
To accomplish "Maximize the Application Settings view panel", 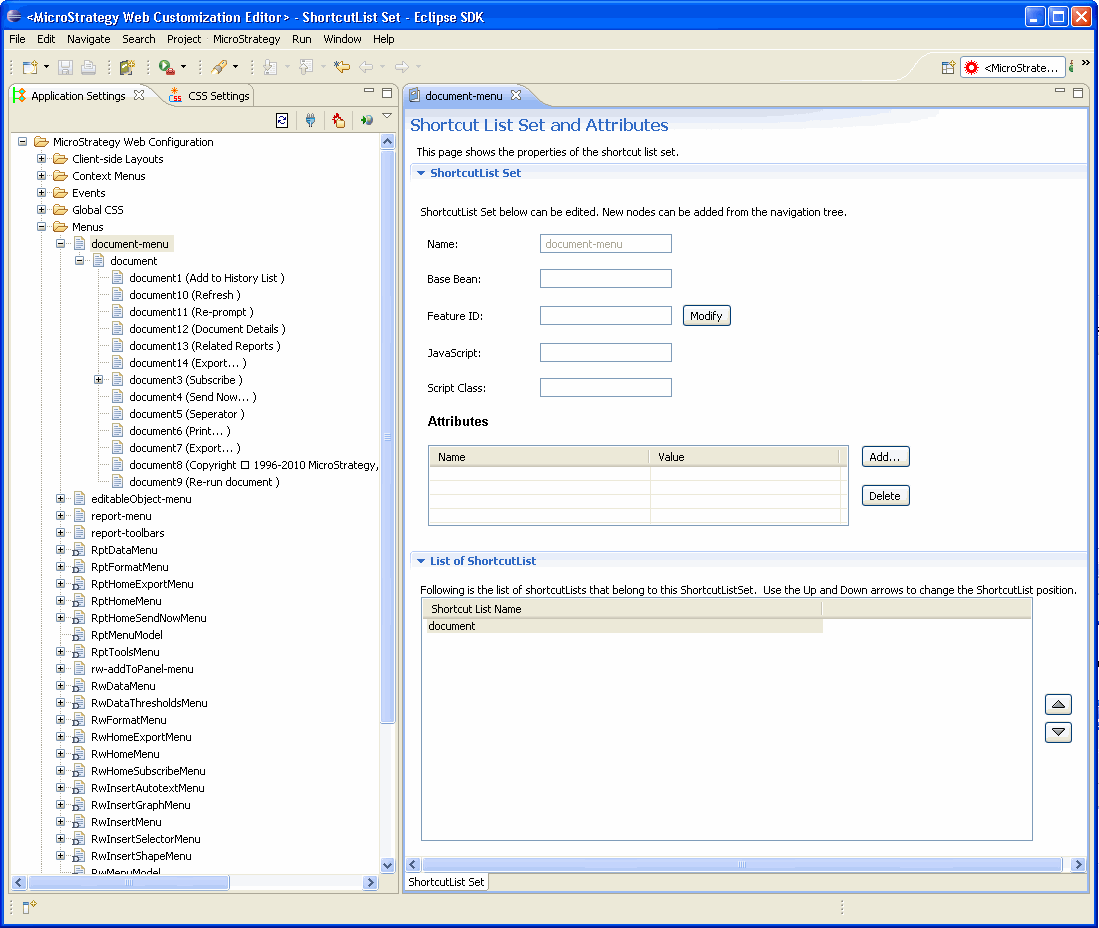I will [x=387, y=93].
